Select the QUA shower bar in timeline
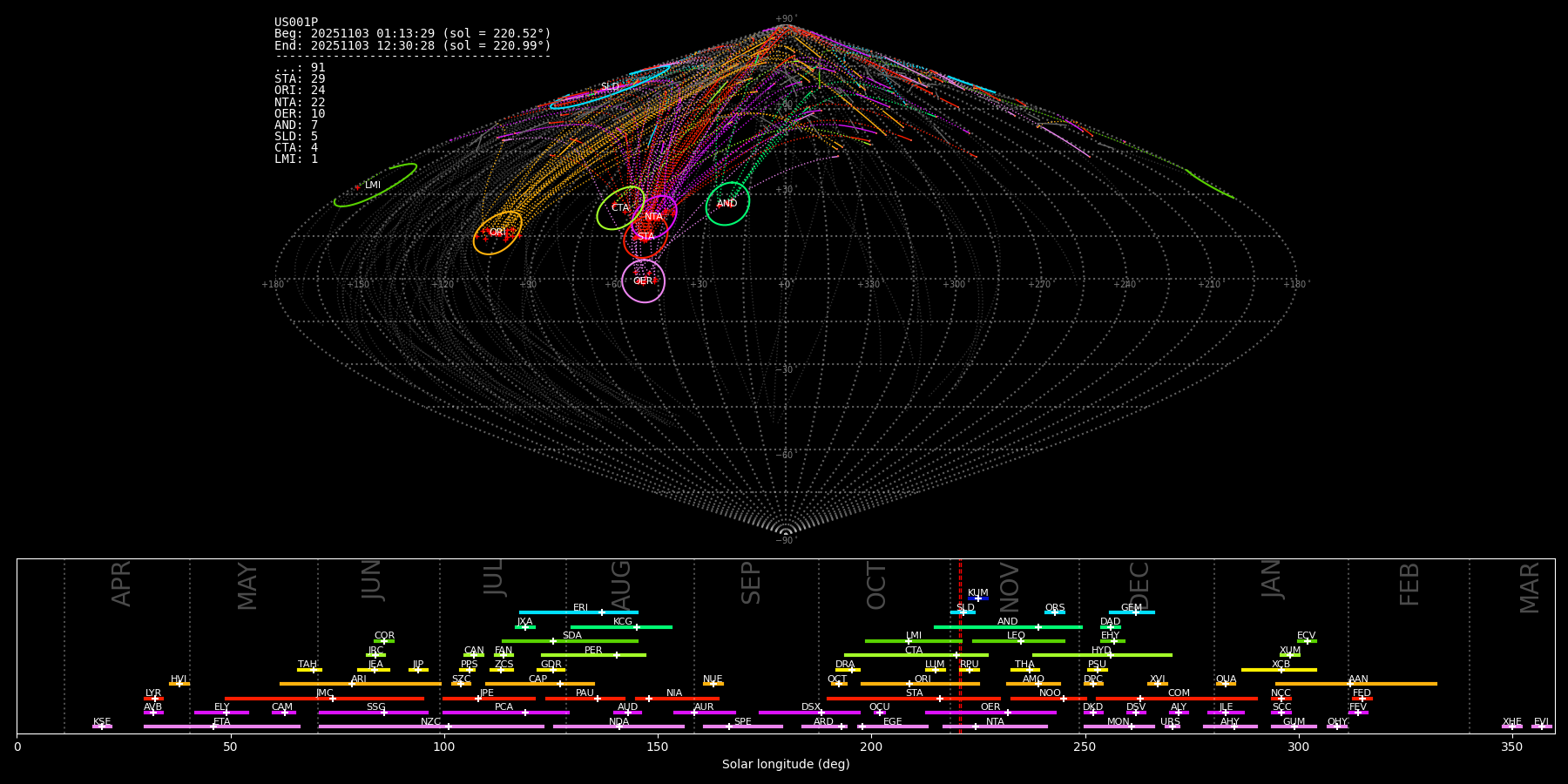The image size is (1568, 784). (x=1226, y=684)
